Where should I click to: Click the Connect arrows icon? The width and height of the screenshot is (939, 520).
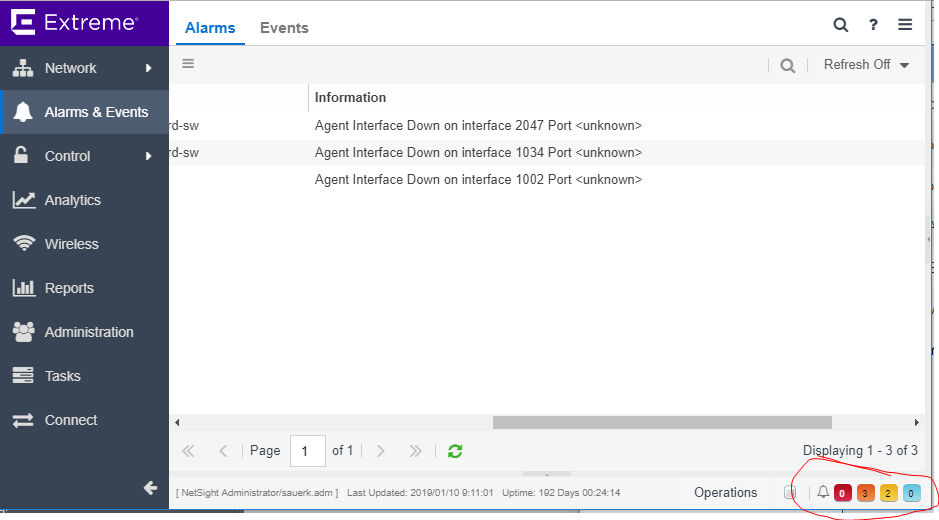pyautogui.click(x=23, y=420)
